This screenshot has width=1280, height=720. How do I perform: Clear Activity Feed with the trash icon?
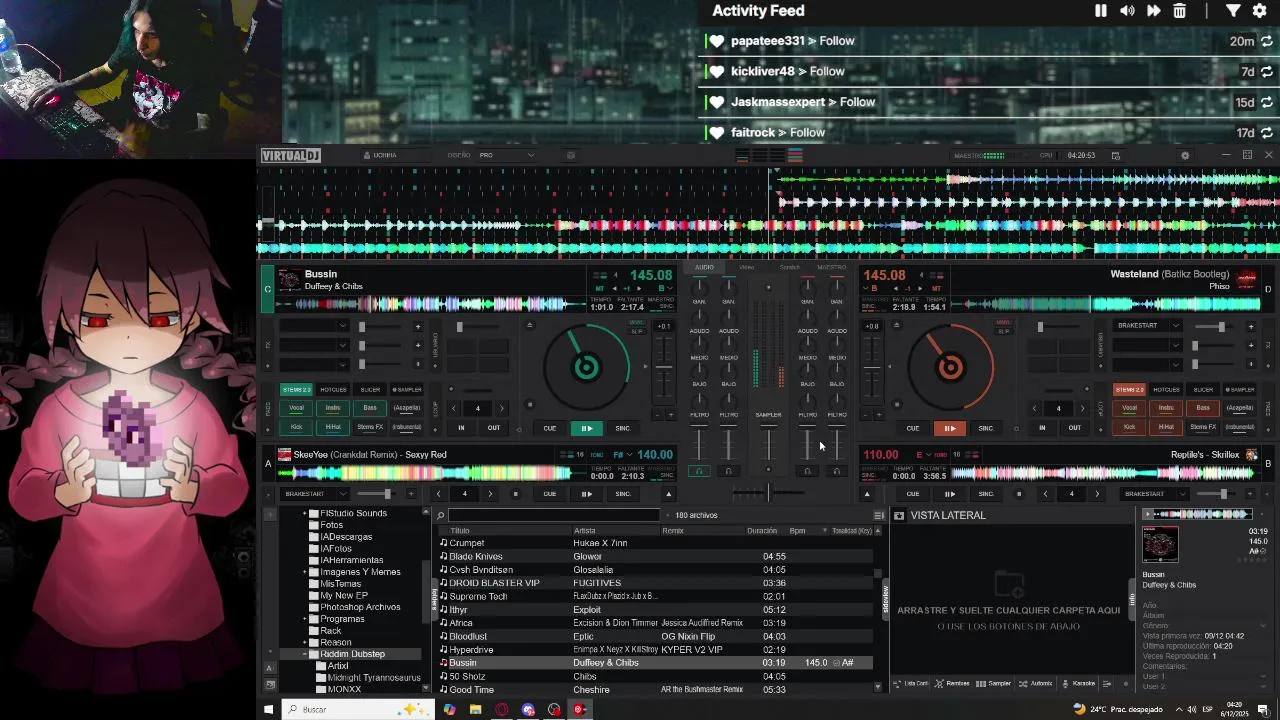pos(1180,11)
